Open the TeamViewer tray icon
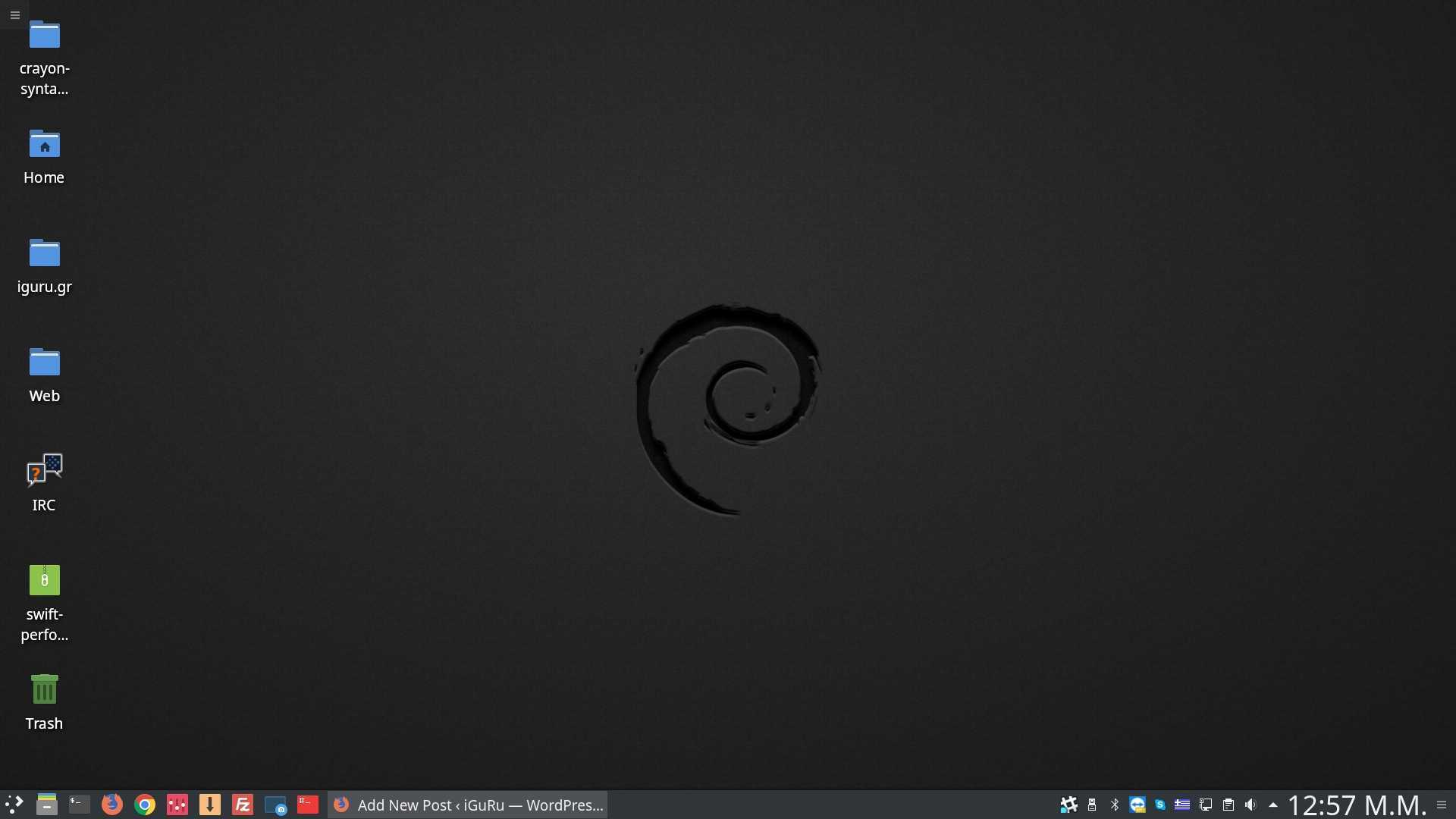This screenshot has width=1456, height=819. [1137, 805]
